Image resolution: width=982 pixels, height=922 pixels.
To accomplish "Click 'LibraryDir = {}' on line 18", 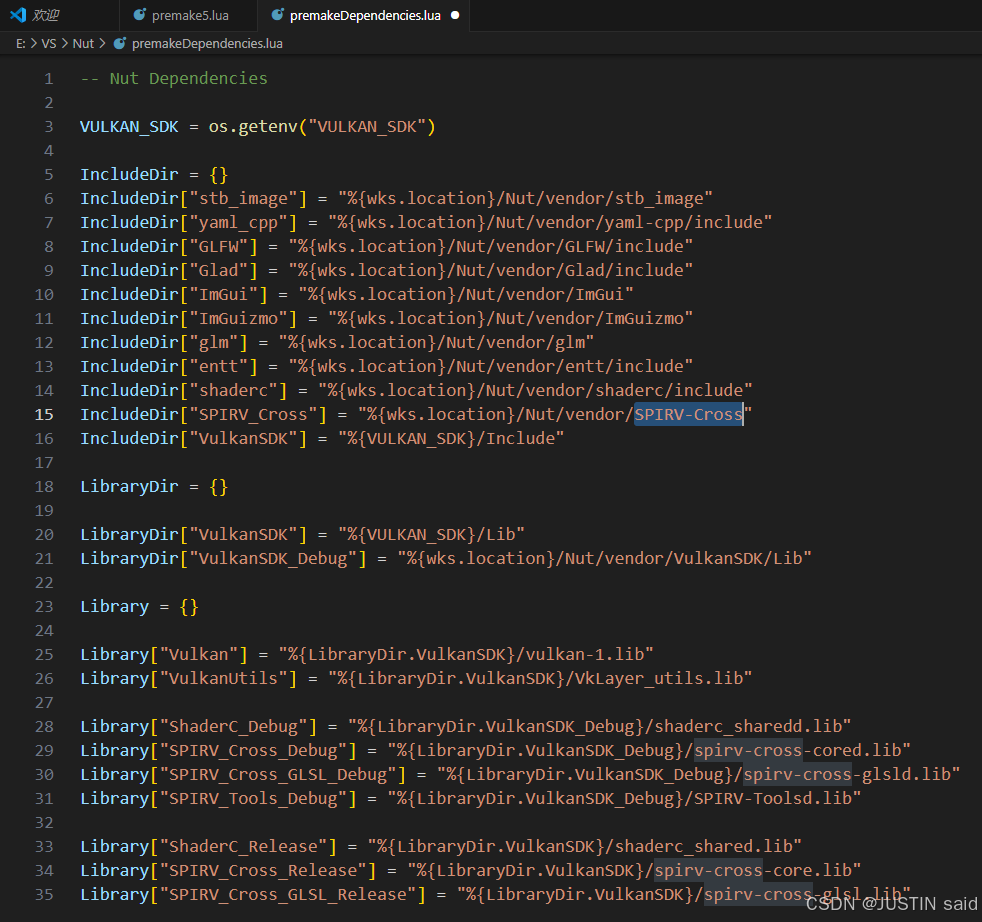I will click(x=154, y=486).
